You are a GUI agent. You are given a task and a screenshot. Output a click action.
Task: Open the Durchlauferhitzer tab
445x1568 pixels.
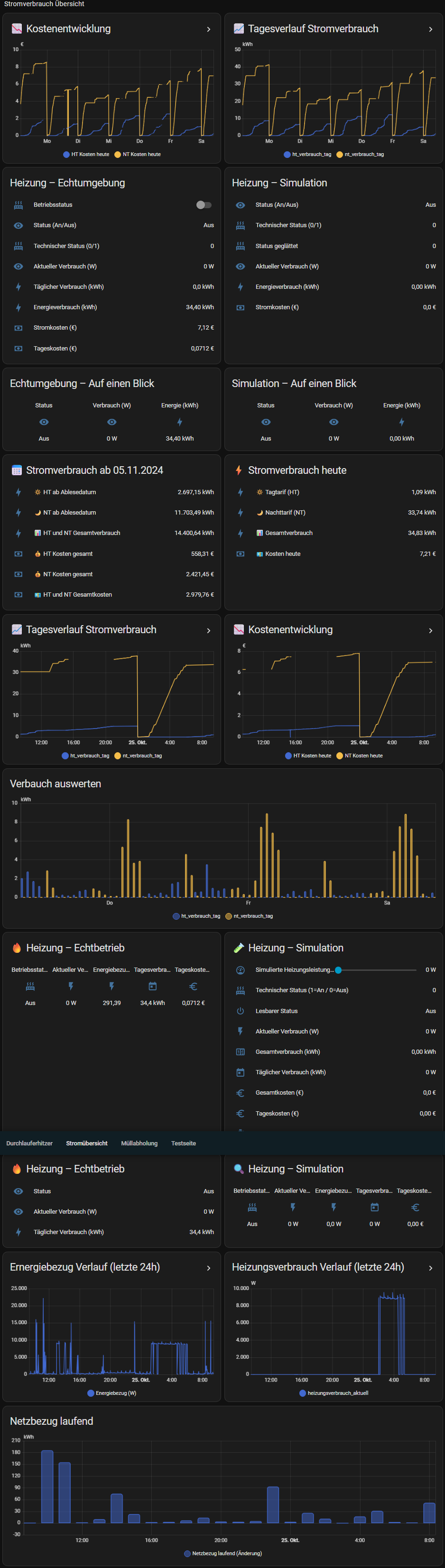click(x=29, y=1143)
